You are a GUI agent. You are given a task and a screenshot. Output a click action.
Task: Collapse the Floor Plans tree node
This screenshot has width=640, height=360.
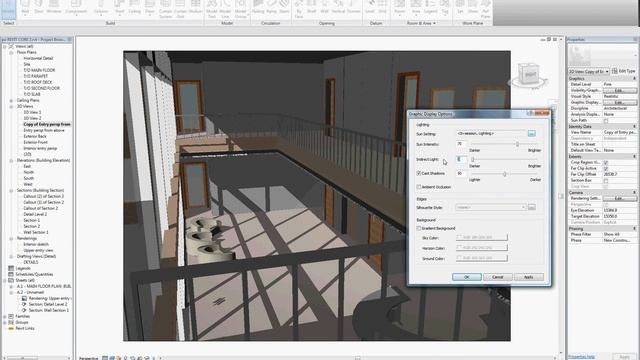(x=11, y=52)
